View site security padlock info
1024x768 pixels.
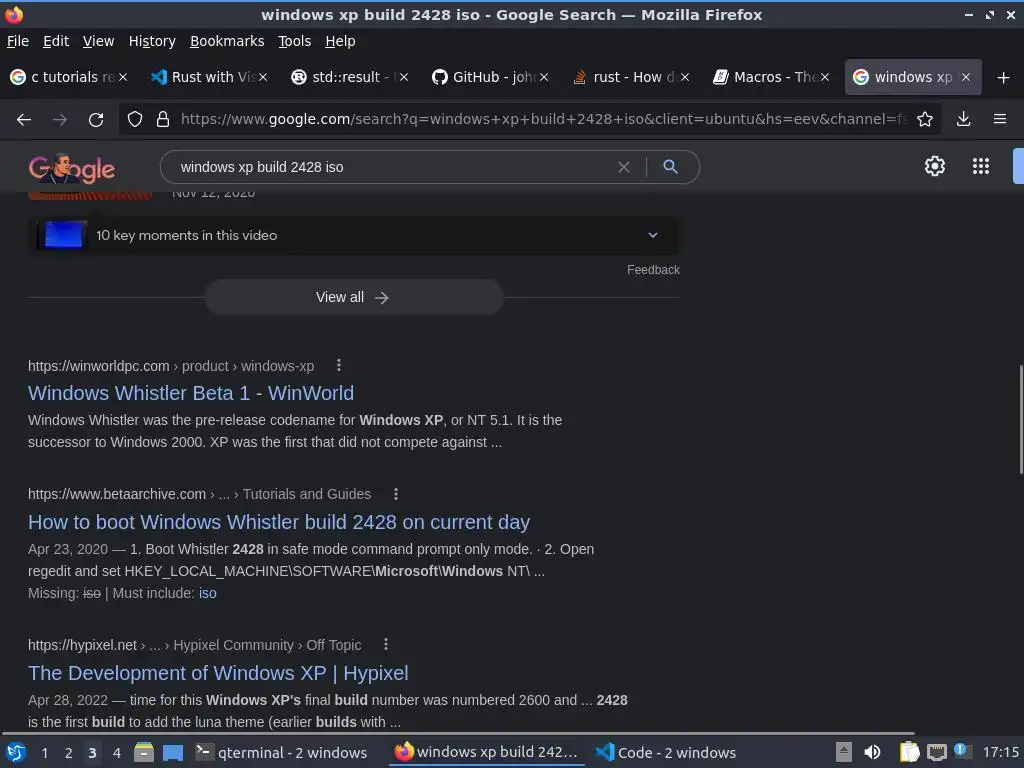163,120
